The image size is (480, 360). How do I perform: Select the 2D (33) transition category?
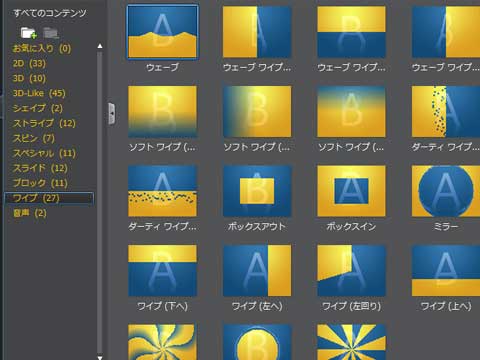[29, 63]
